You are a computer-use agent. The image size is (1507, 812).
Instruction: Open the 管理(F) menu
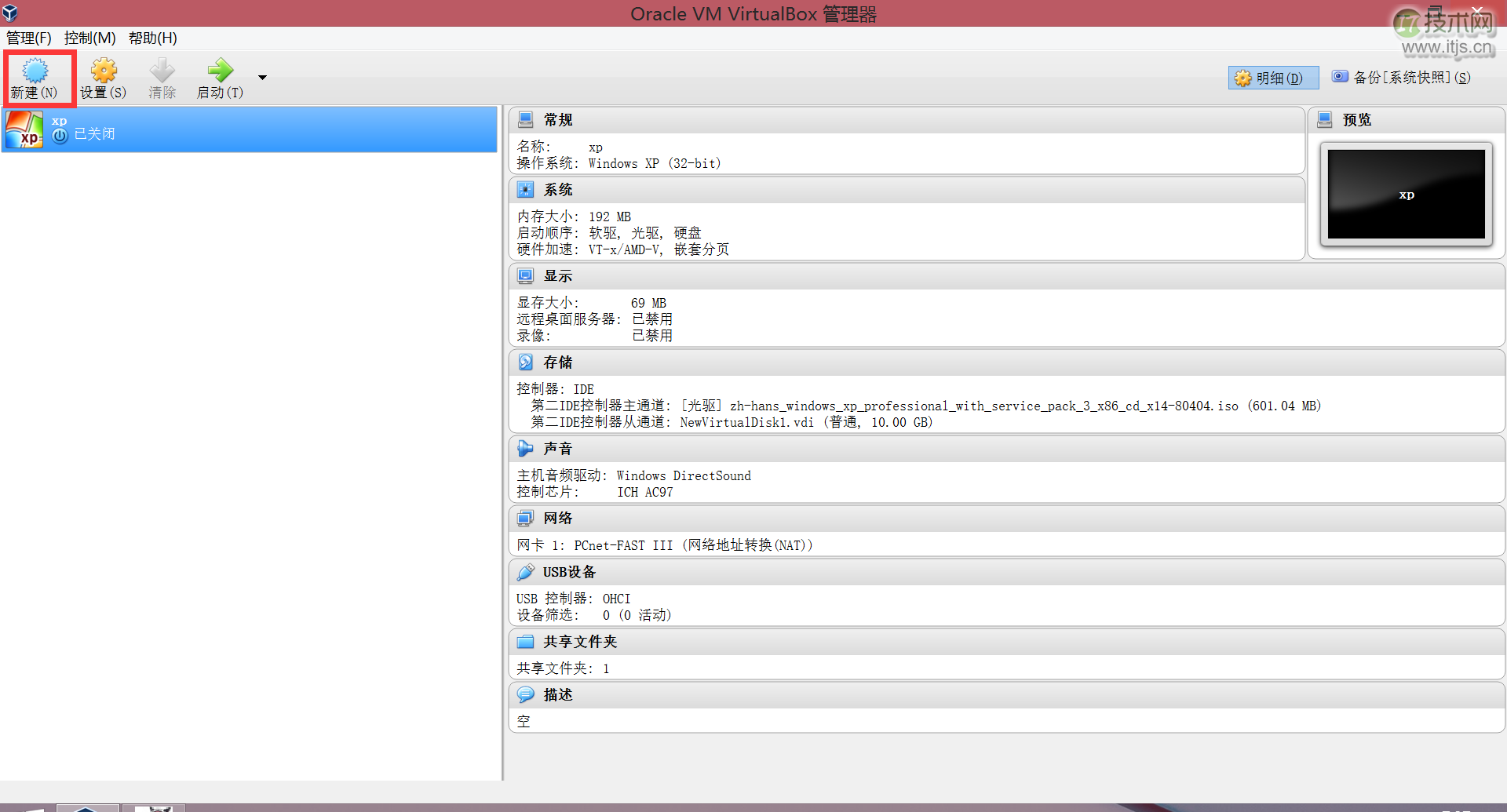click(x=28, y=38)
